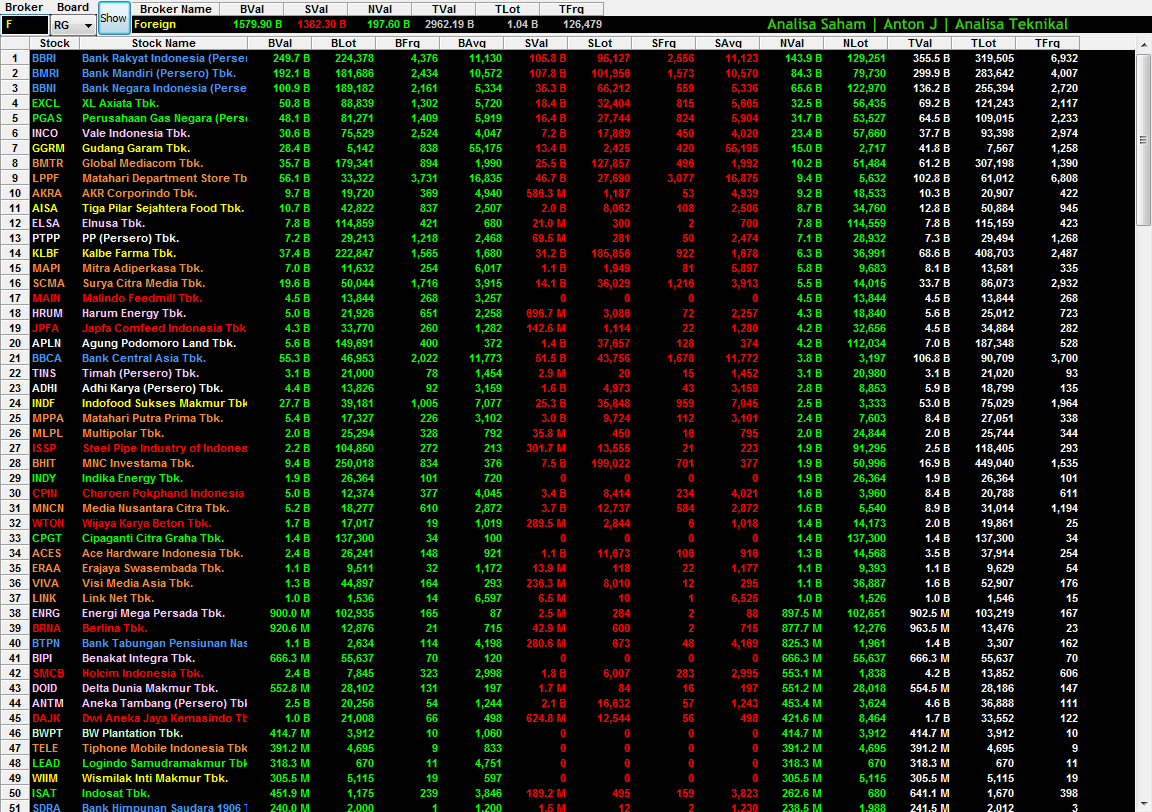Click the scroll down arrow
The height and width of the screenshot is (812, 1152).
[x=1144, y=804]
